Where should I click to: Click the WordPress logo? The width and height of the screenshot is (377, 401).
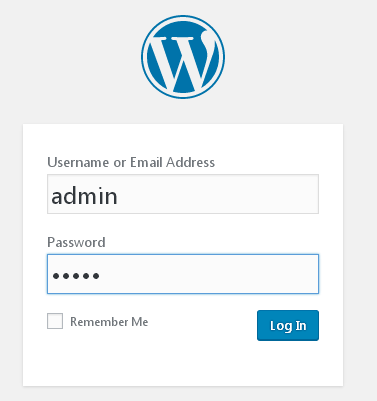coord(183,57)
